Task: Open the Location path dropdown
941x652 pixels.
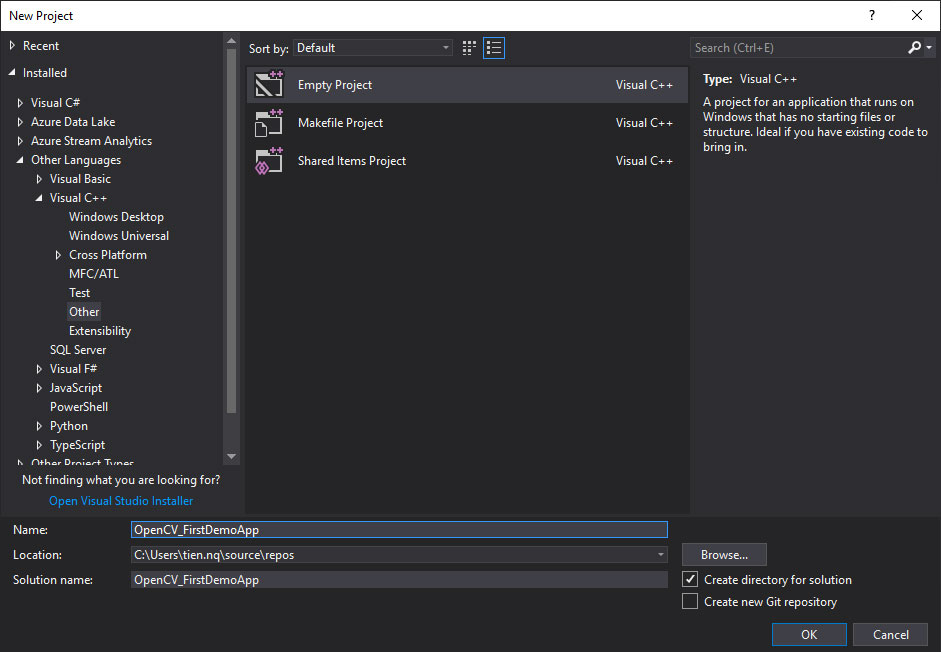Action: 661,555
